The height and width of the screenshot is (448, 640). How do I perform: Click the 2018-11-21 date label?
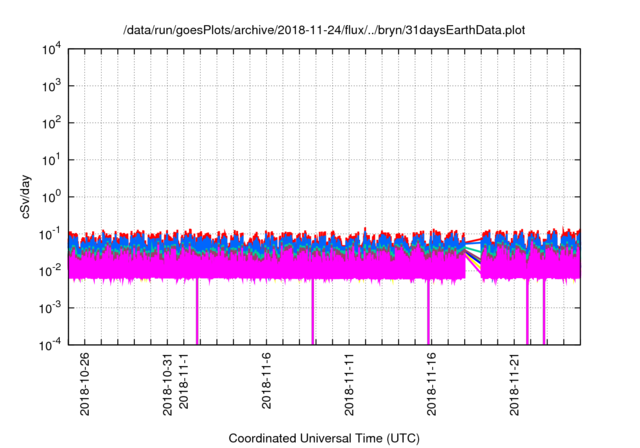pyautogui.click(x=514, y=384)
